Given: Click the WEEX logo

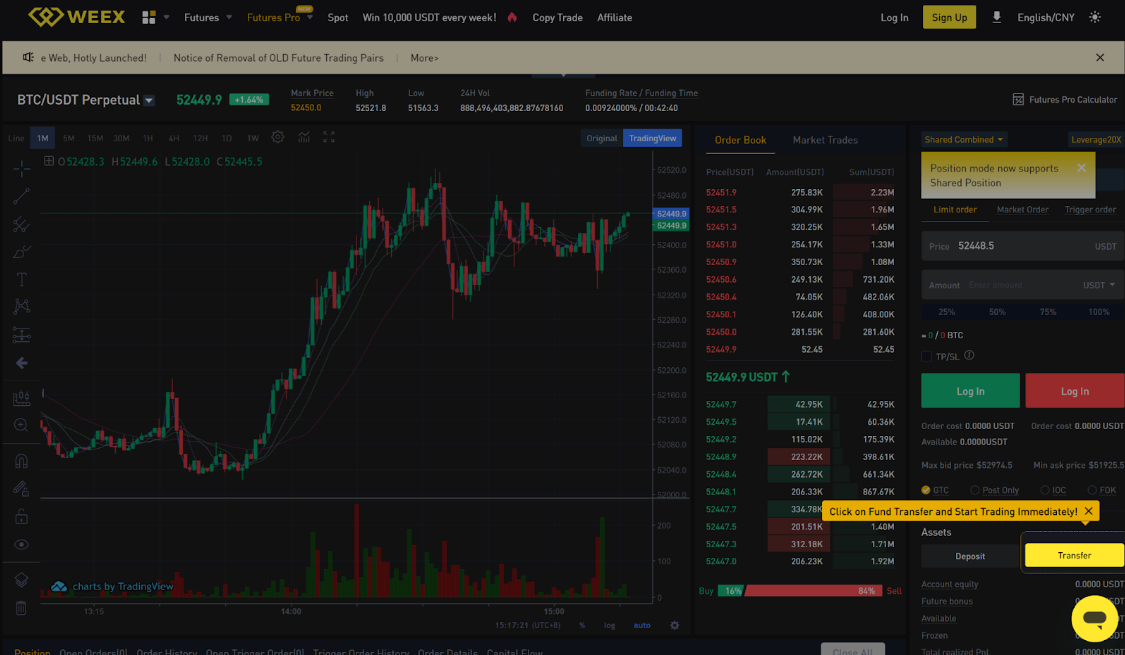Looking at the screenshot, I should pyautogui.click(x=76, y=17).
